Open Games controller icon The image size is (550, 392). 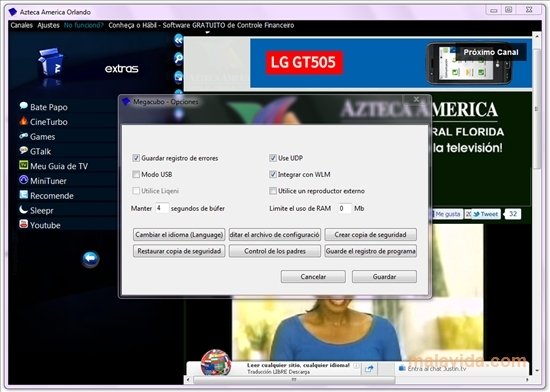point(24,136)
